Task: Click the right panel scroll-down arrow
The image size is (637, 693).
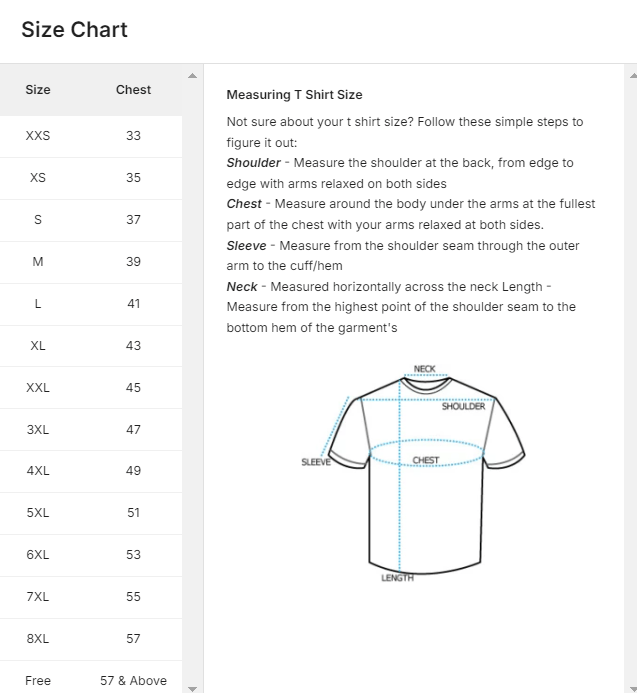Action: tap(631, 686)
